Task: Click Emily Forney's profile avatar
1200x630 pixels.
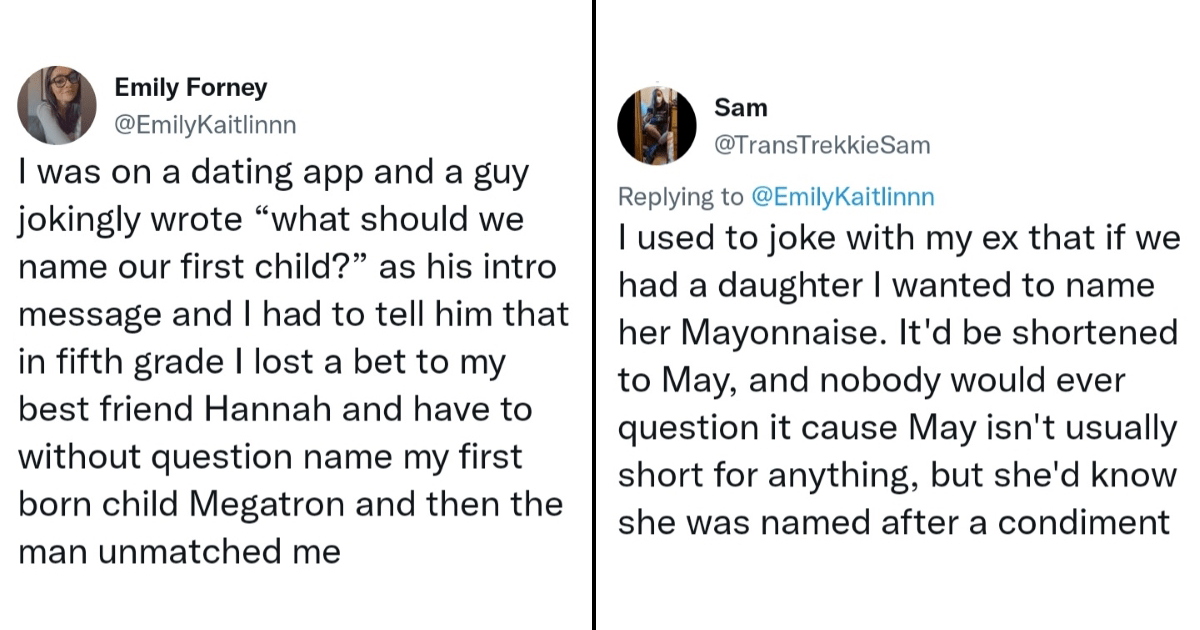Action: point(56,106)
